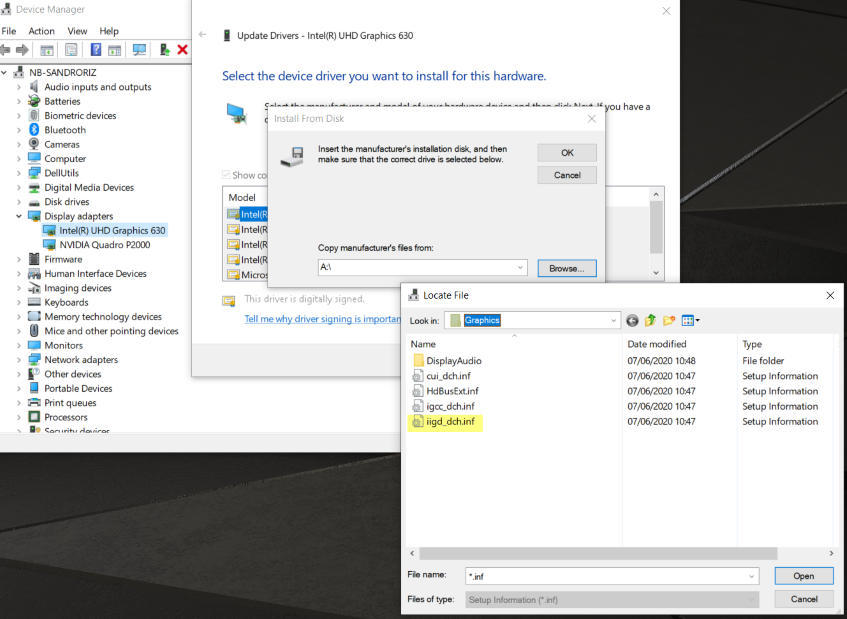Screen dimensions: 847x619
Task: Select Mice and other pointing devices
Action: 111,331
